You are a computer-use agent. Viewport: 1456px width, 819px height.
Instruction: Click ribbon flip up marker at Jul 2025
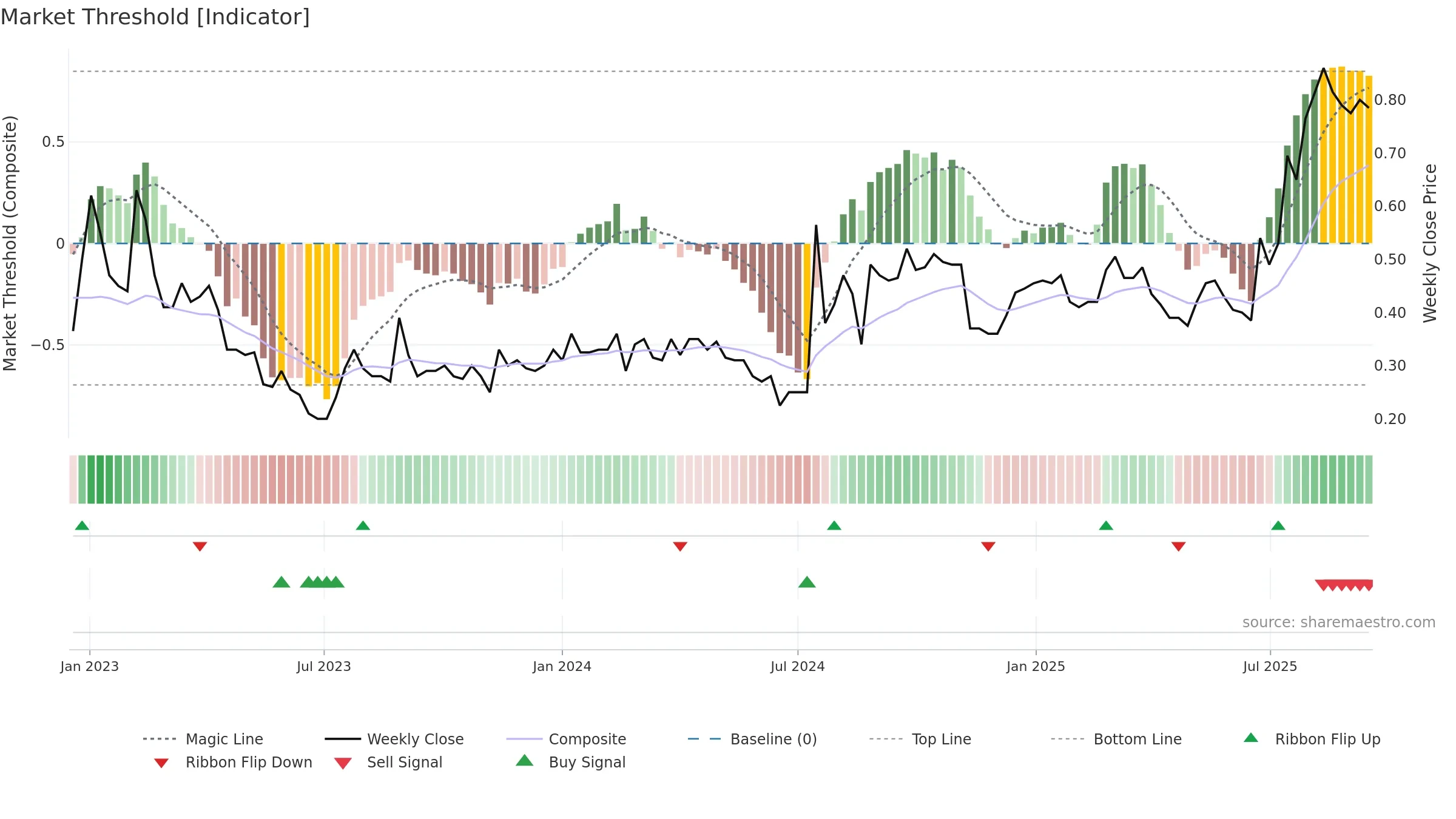(x=1278, y=525)
